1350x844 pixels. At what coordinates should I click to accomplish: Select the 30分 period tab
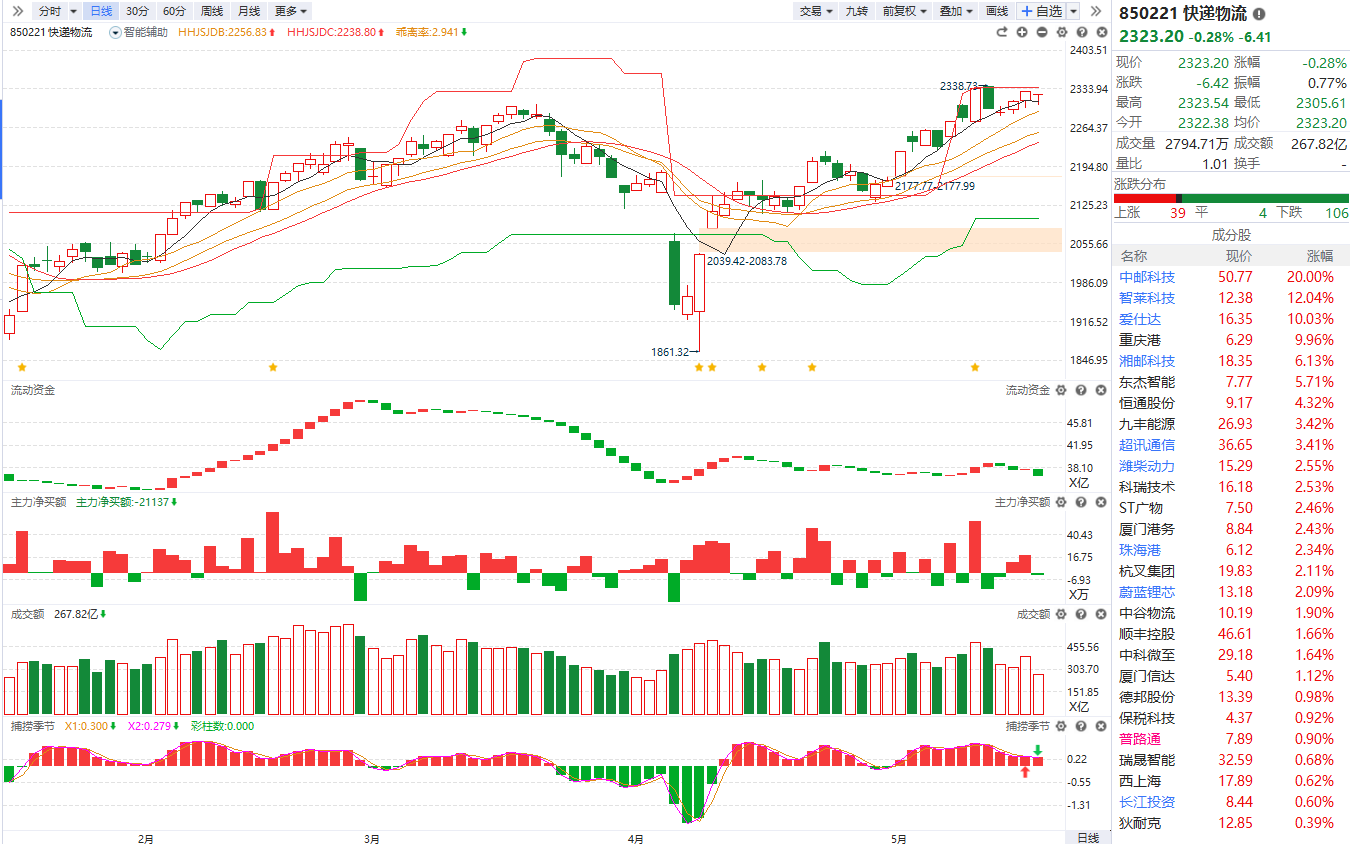[137, 11]
